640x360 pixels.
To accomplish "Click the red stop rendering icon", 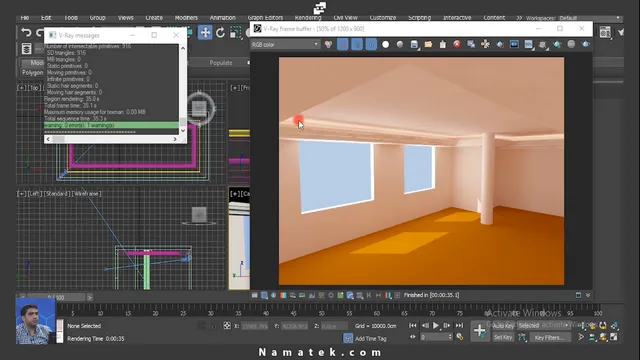I will tap(457, 44).
